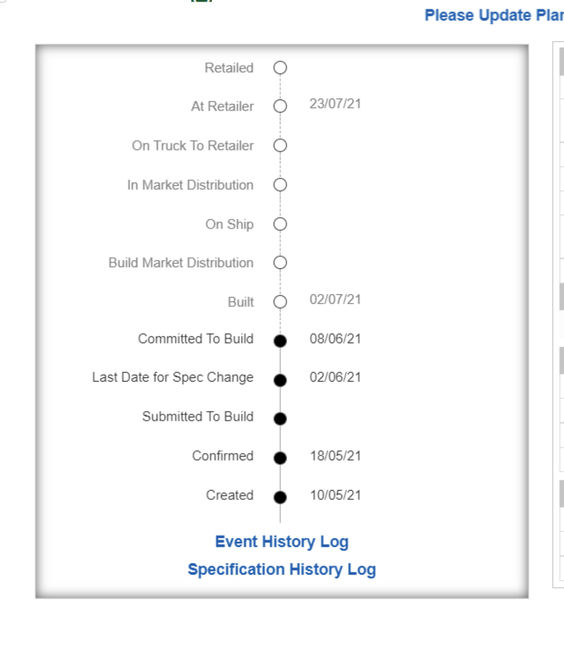The width and height of the screenshot is (564, 650).
Task: Click the On Truck To Retailer circle
Action: pyautogui.click(x=280, y=146)
